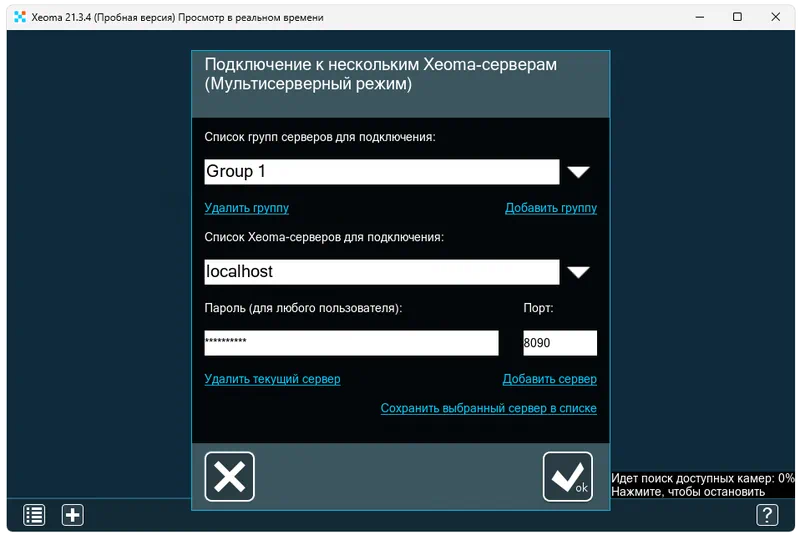Screen dimensions: 800x535
Task: Click the 'Удалить группу' link
Action: (x=246, y=208)
